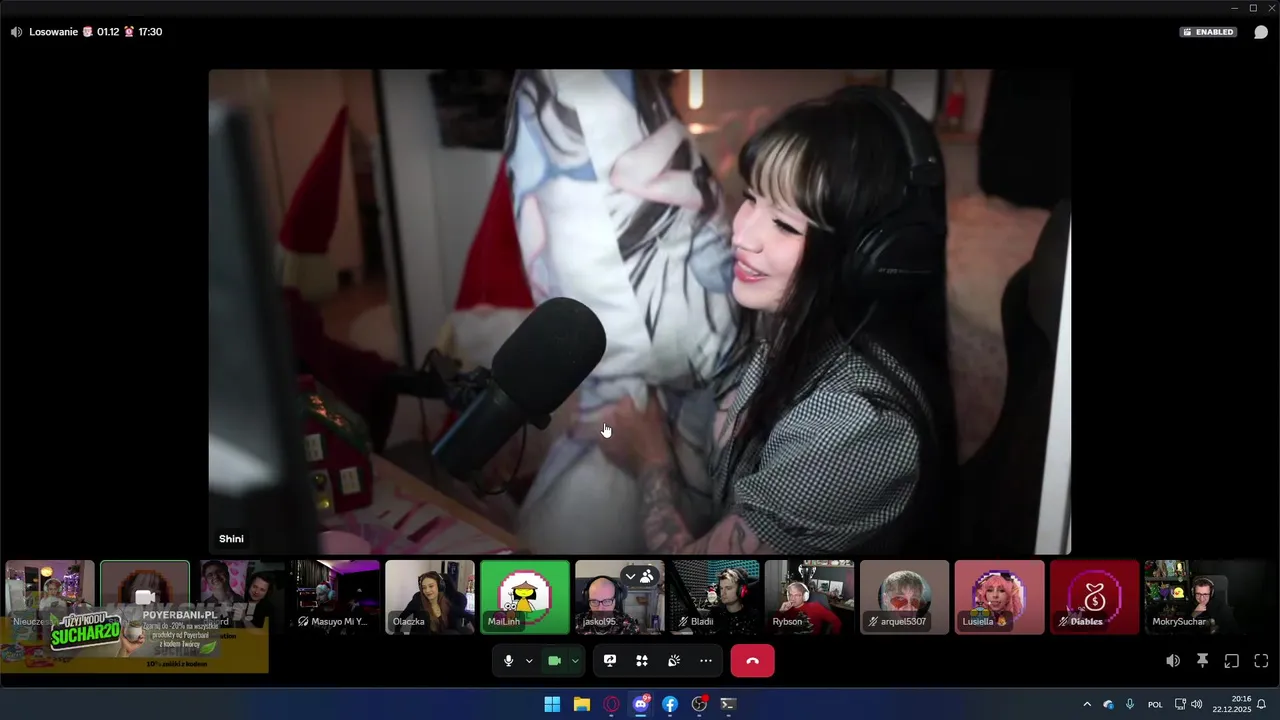
Task: Select Masuyo Mi Y... video tile
Action: pyautogui.click(x=335, y=597)
